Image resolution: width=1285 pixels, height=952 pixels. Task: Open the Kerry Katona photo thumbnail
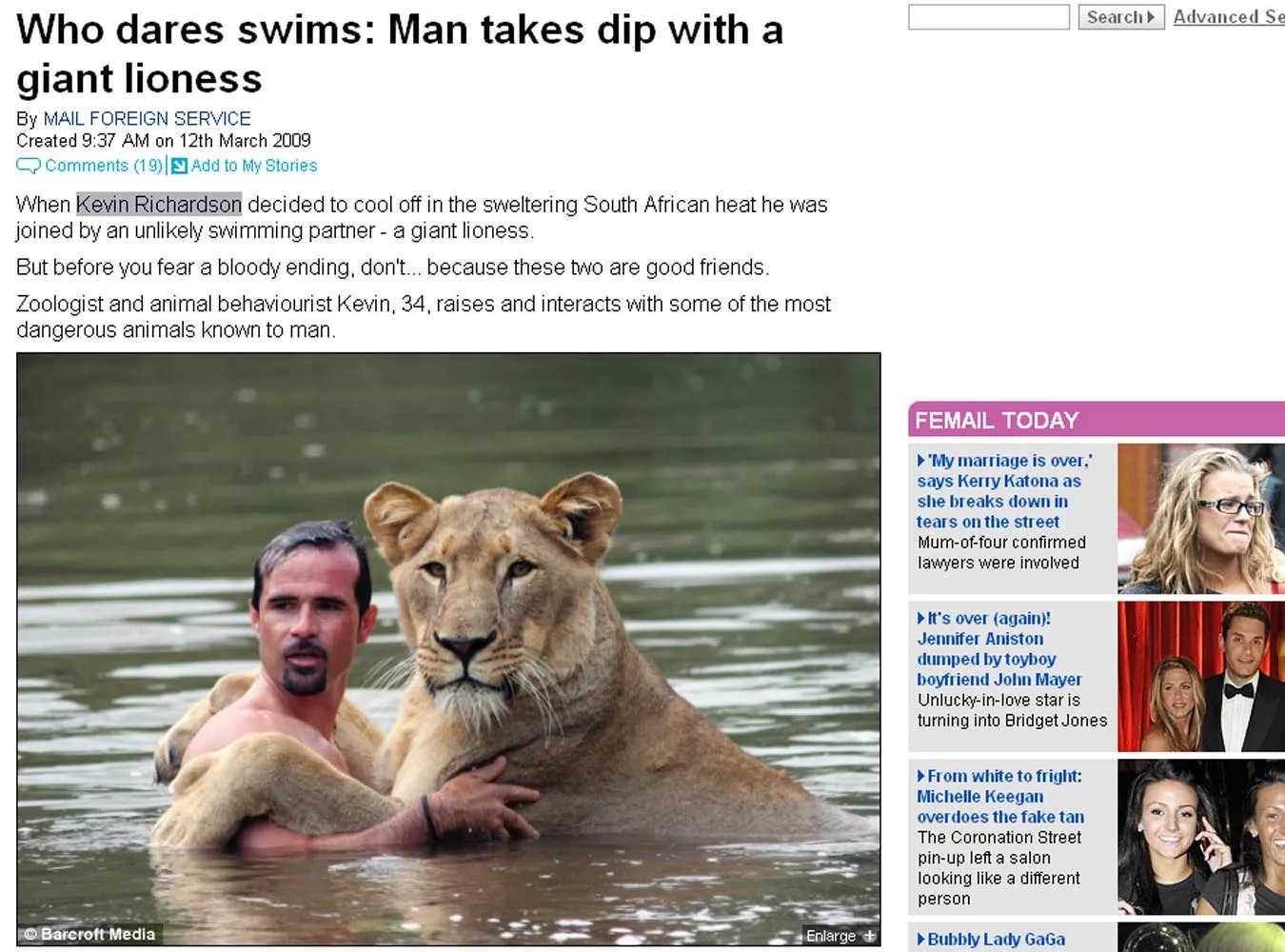(1201, 519)
